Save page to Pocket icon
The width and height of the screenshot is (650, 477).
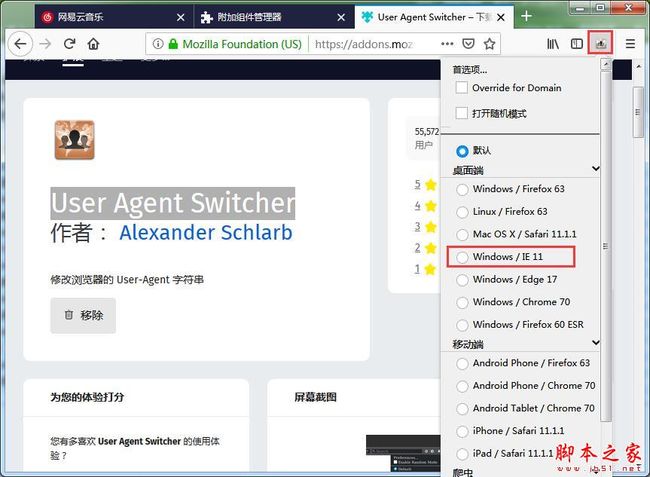468,44
